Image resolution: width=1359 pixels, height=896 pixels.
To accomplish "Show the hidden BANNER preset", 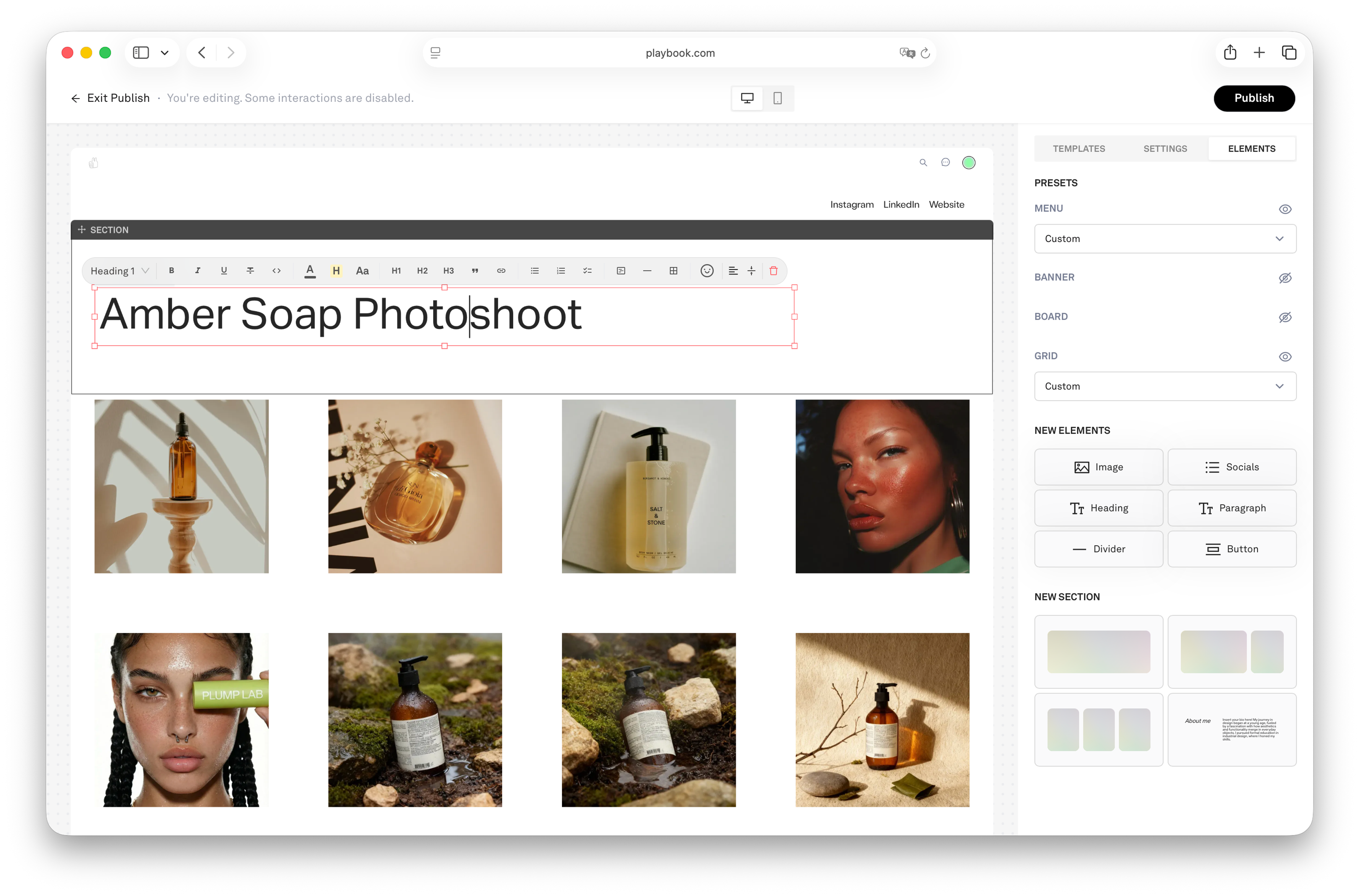I will click(x=1285, y=278).
